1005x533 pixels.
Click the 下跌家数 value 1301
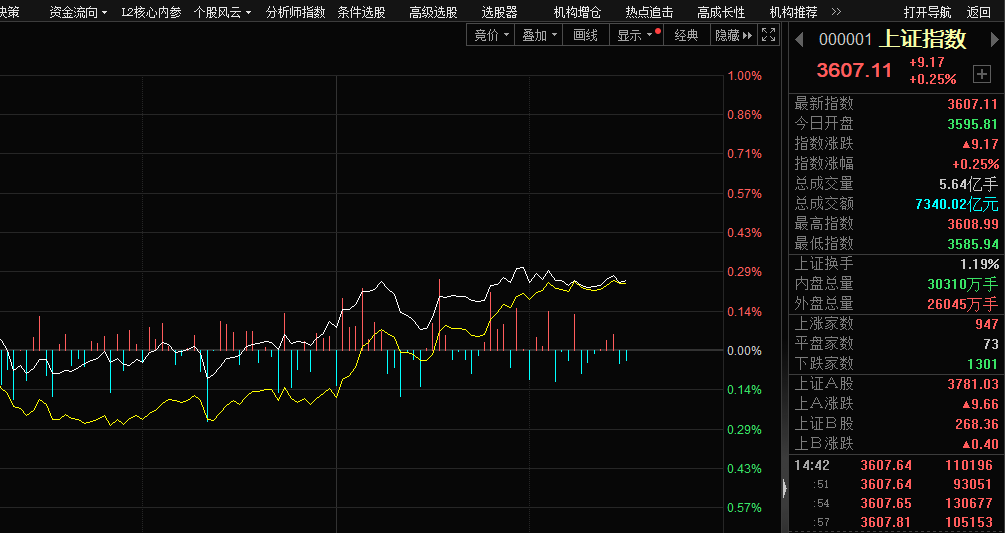coord(983,364)
